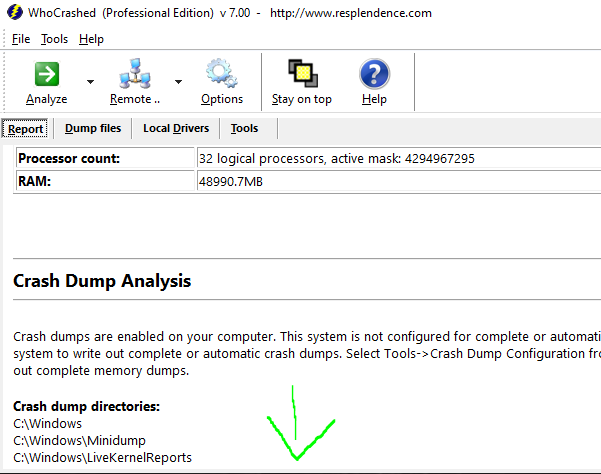This screenshot has width=601, height=474.
Task: Click the Analyze toolbar icon
Action: [46, 75]
